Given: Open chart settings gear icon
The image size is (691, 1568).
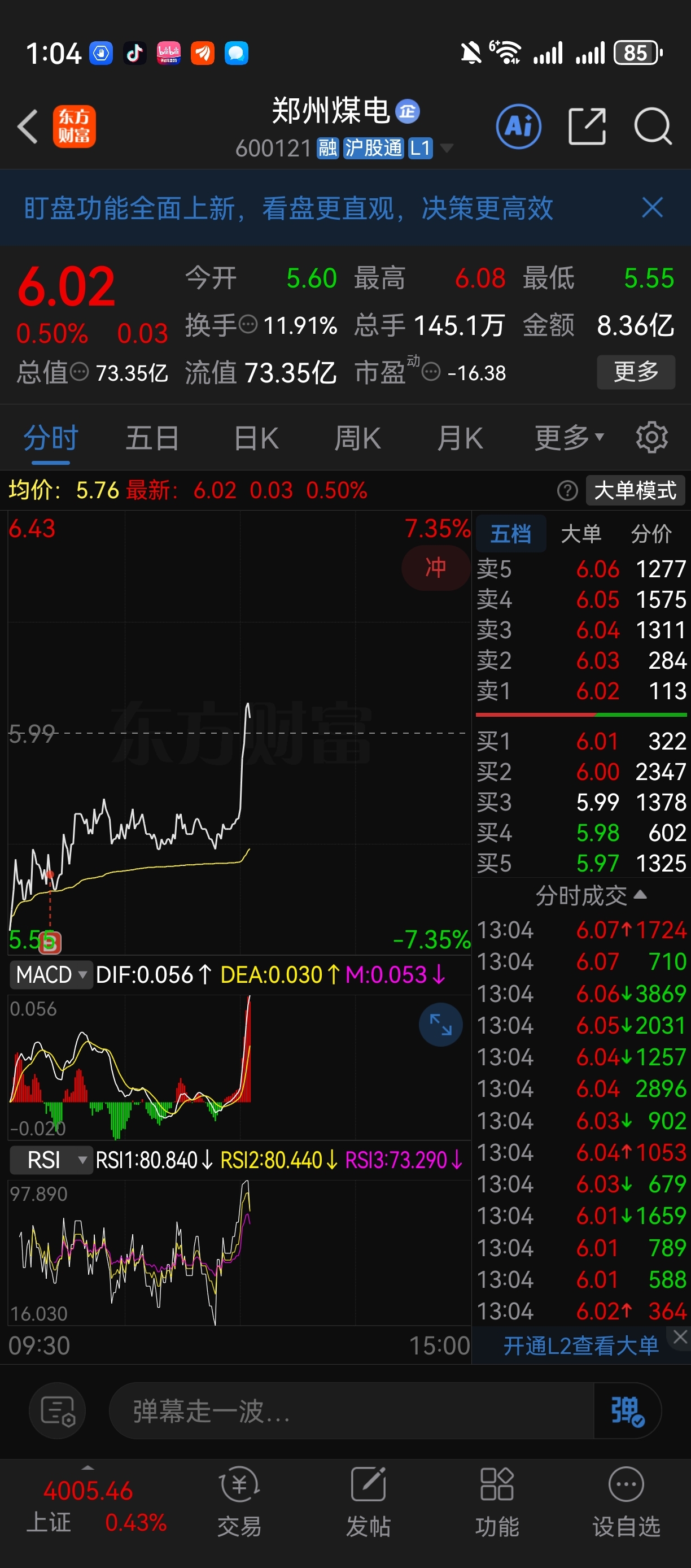Looking at the screenshot, I should pos(651,437).
